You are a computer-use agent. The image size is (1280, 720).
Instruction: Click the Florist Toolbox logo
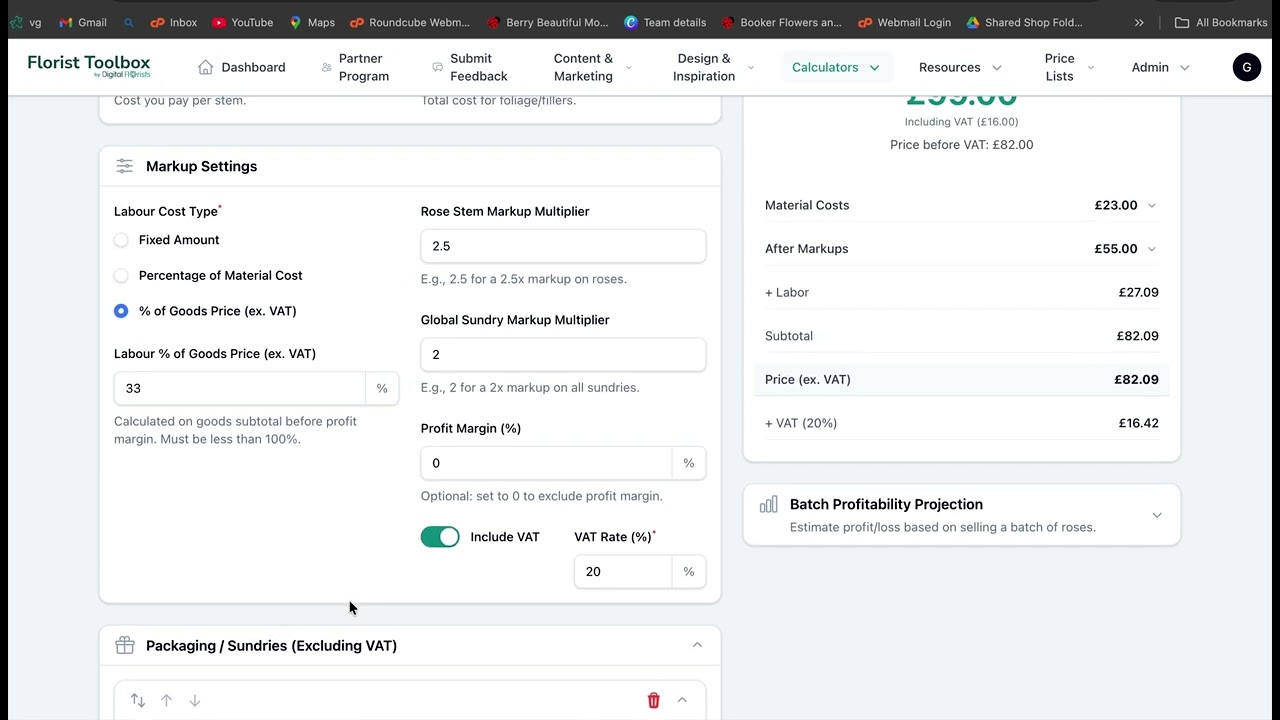89,67
